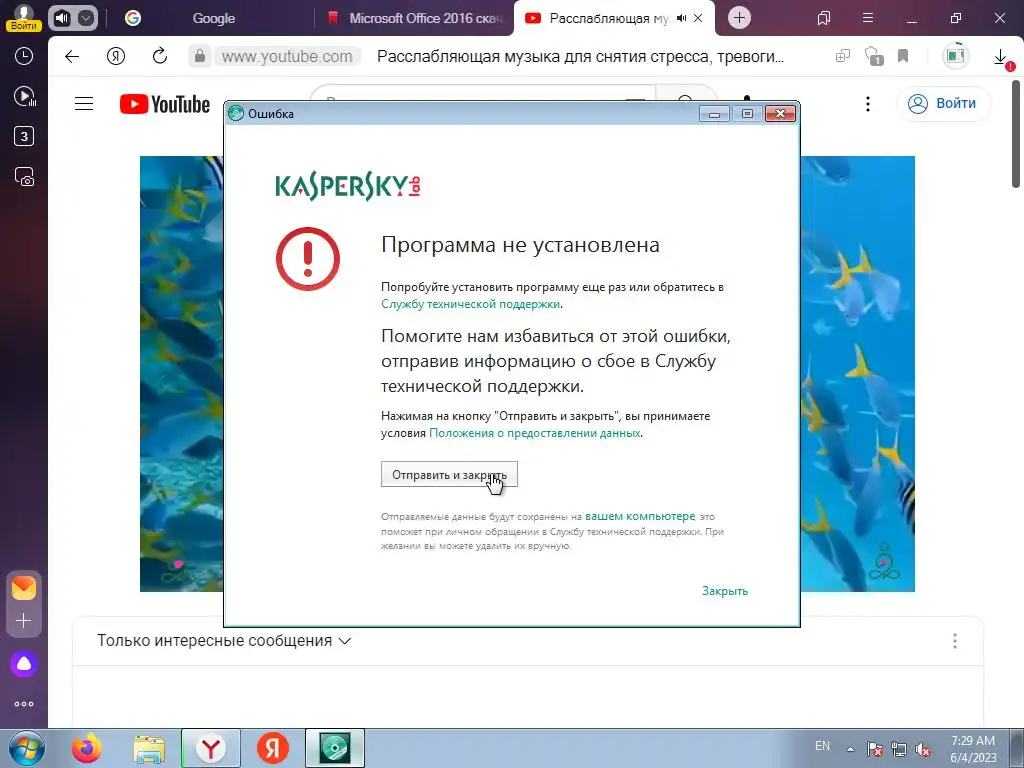The height and width of the screenshot is (768, 1024).
Task: Switch to the Microsoft Office 2016 tab
Action: [415, 18]
